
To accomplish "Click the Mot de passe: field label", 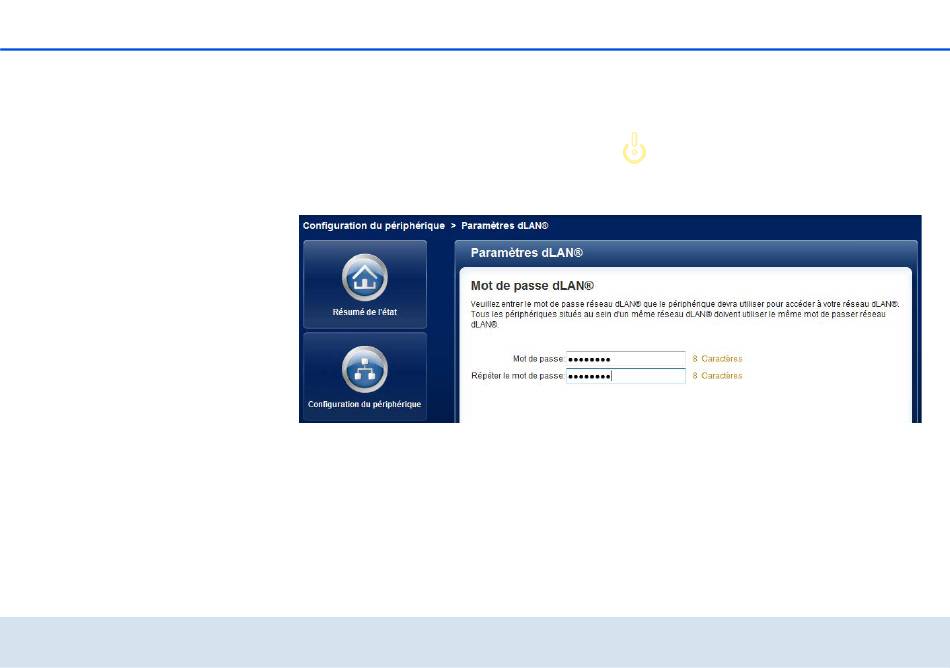I will point(539,359).
